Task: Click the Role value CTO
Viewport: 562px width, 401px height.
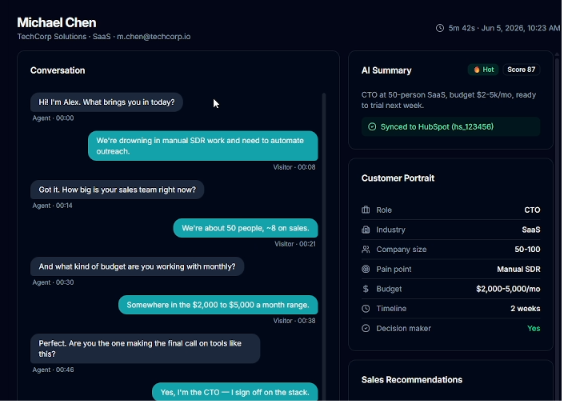Action: 532,210
